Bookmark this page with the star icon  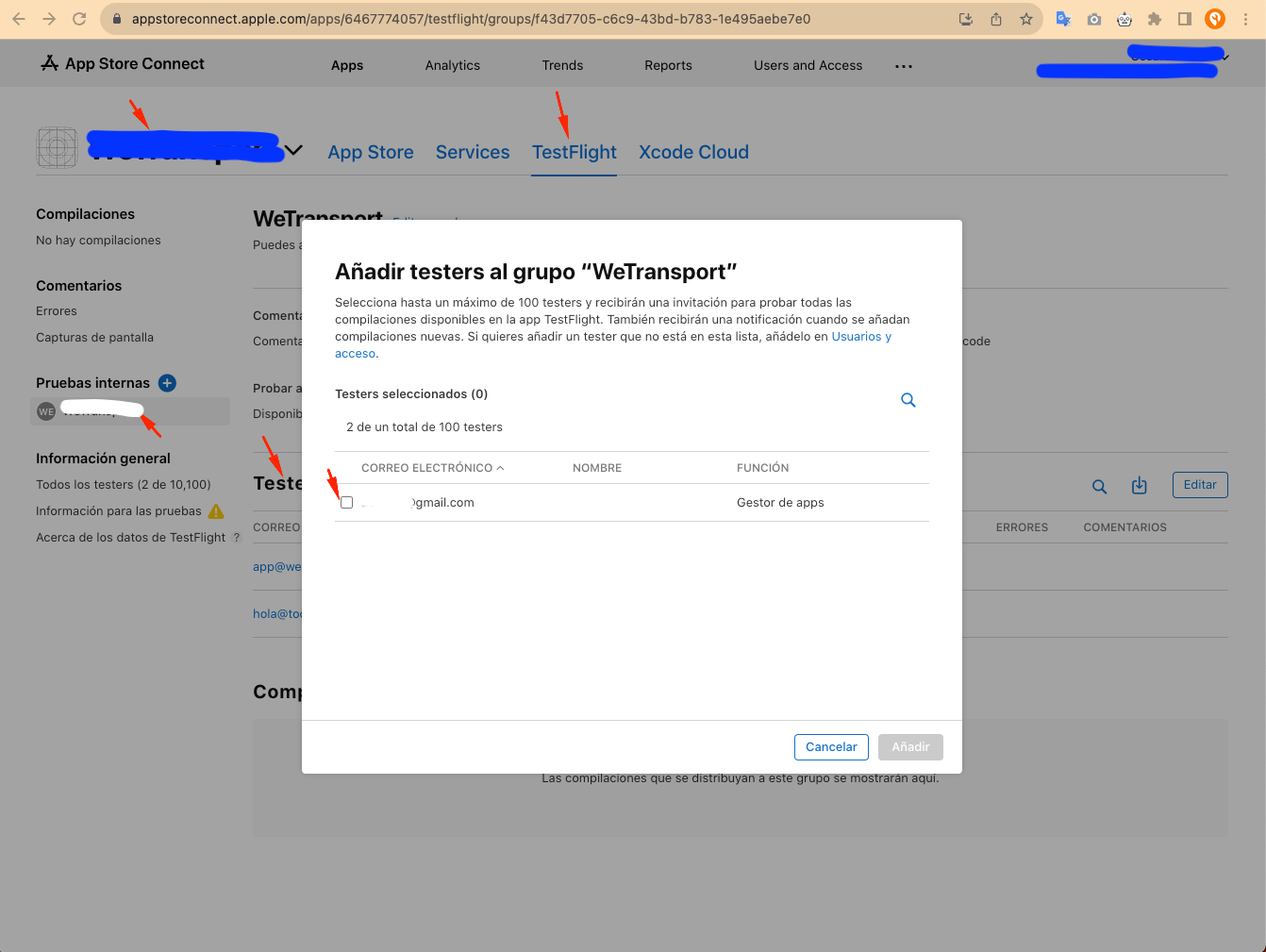(1026, 19)
